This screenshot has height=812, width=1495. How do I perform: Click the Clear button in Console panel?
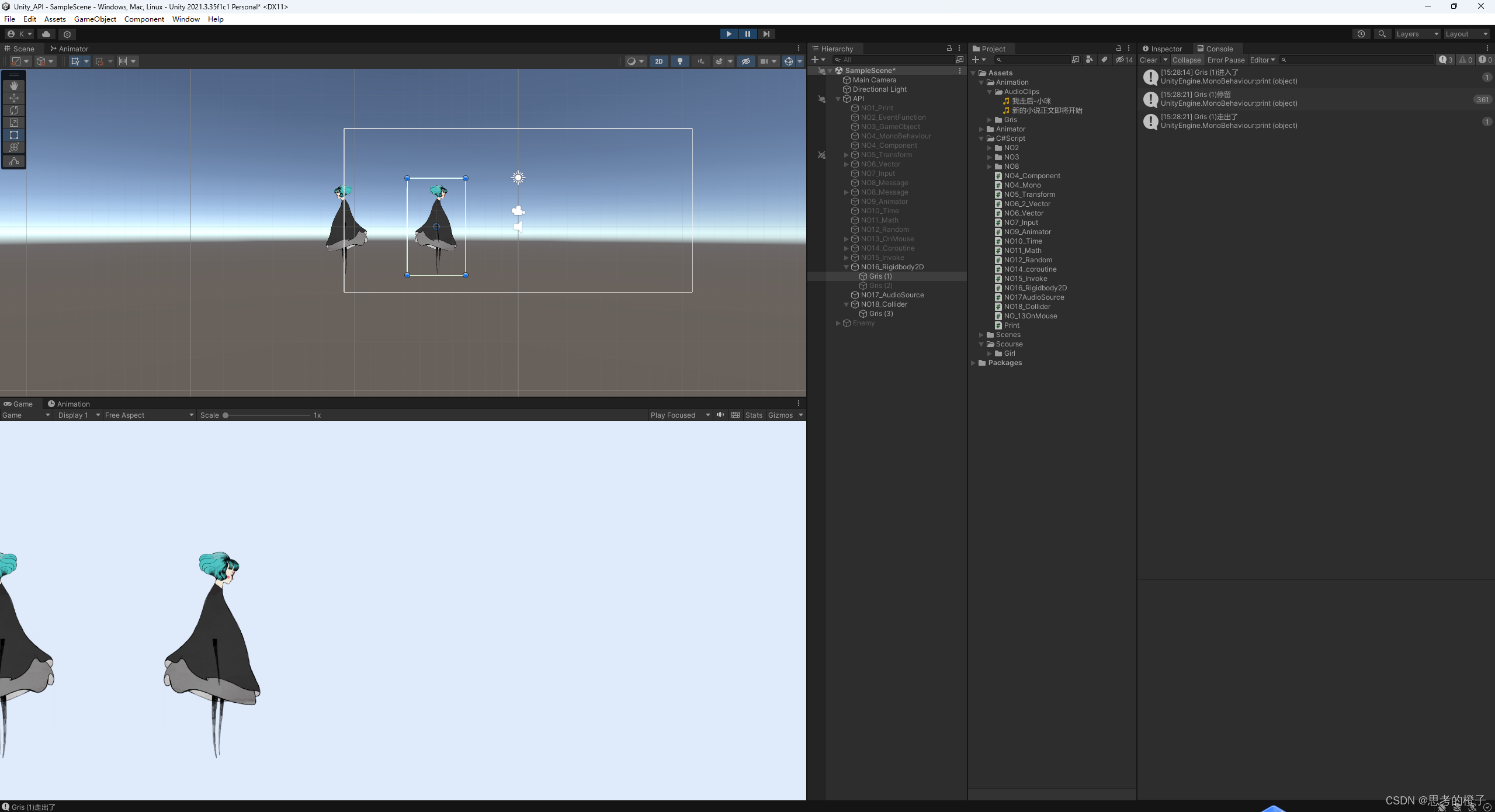1147,60
